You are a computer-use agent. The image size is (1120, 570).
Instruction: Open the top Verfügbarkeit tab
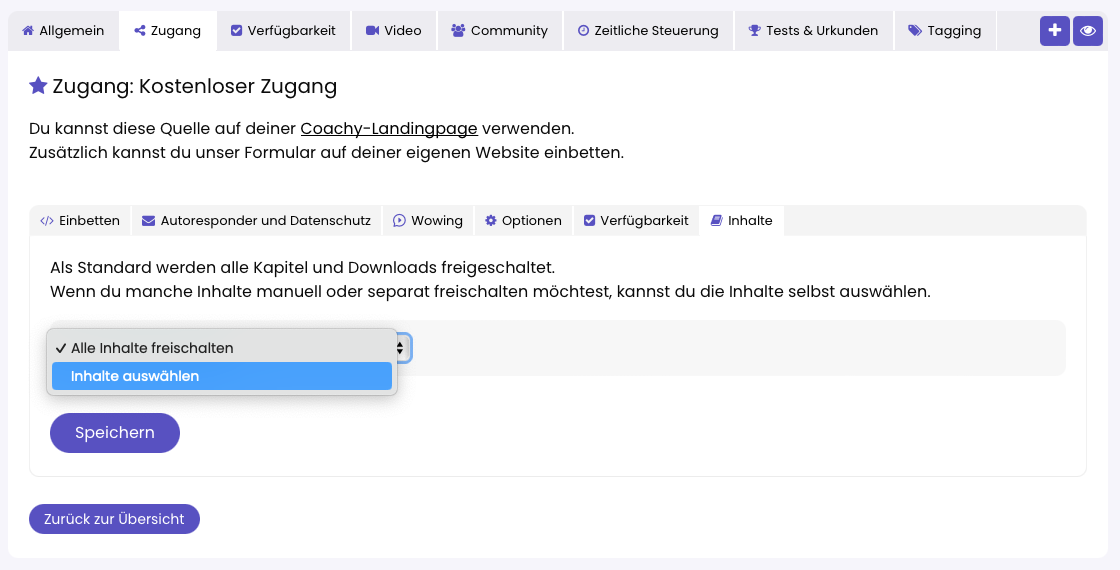click(x=283, y=31)
